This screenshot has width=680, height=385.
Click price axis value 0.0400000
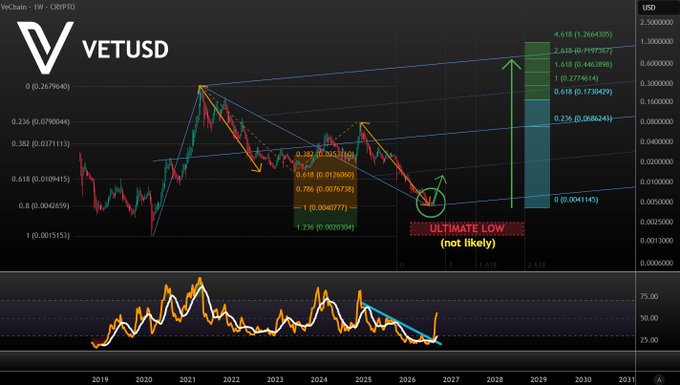(x=657, y=142)
